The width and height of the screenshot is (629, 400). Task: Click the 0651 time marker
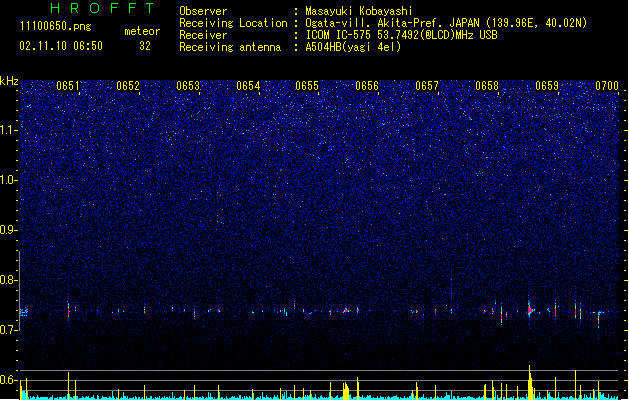pyautogui.click(x=67, y=86)
